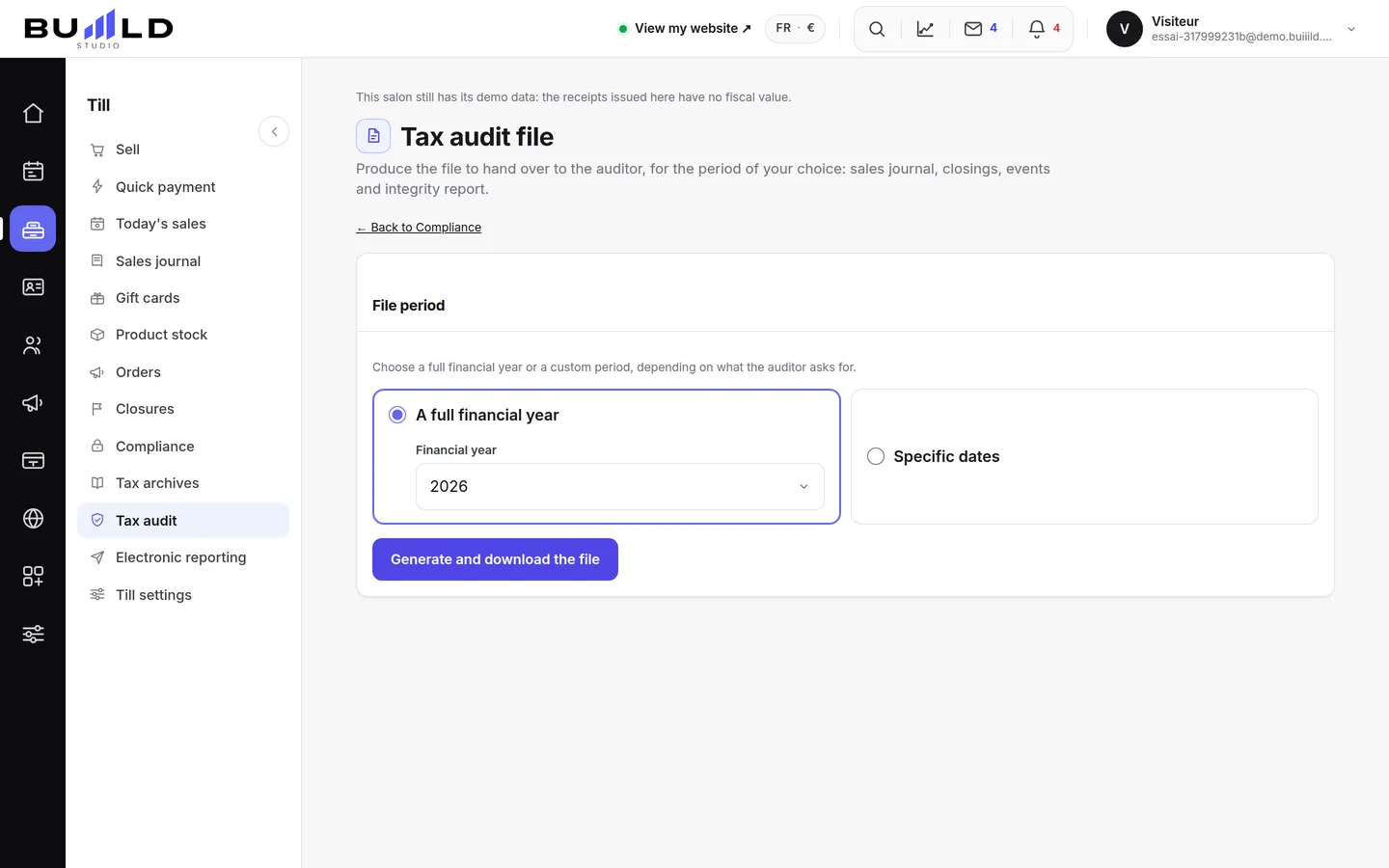Viewport: 1389px width, 868px height.
Task: Go to Sell in Till menu
Action: point(183,149)
